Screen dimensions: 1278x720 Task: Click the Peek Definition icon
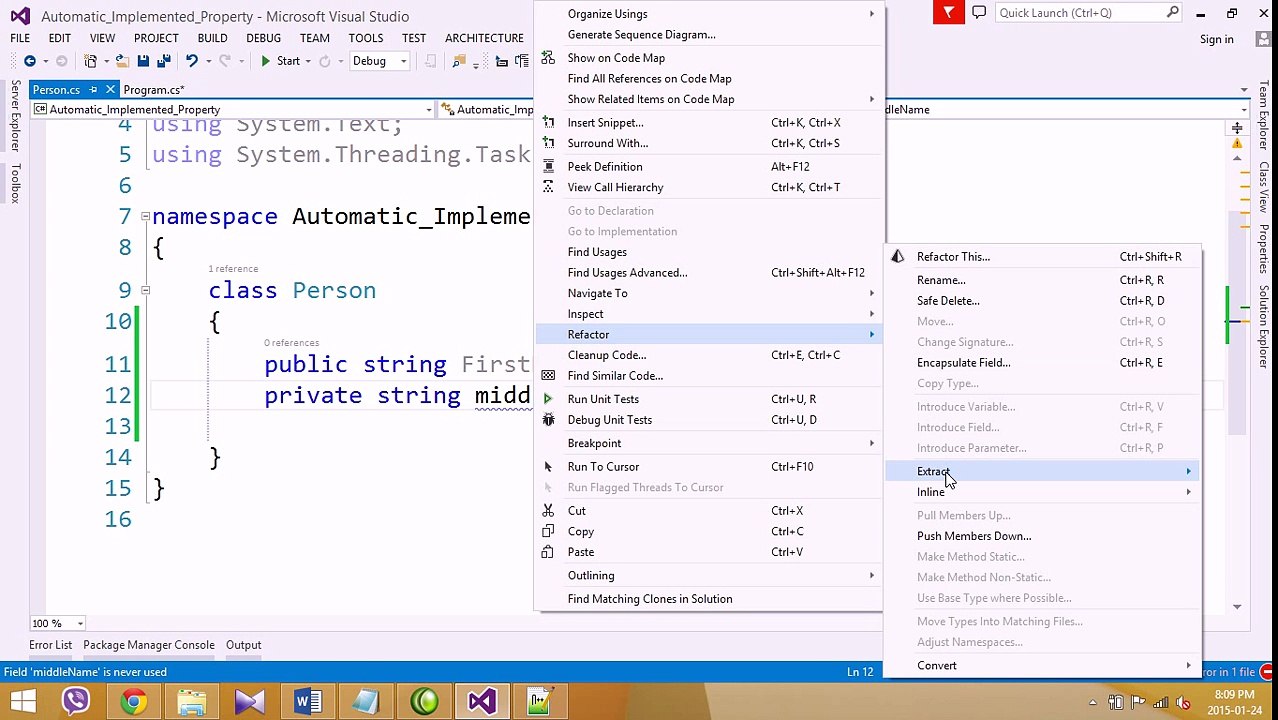548,167
